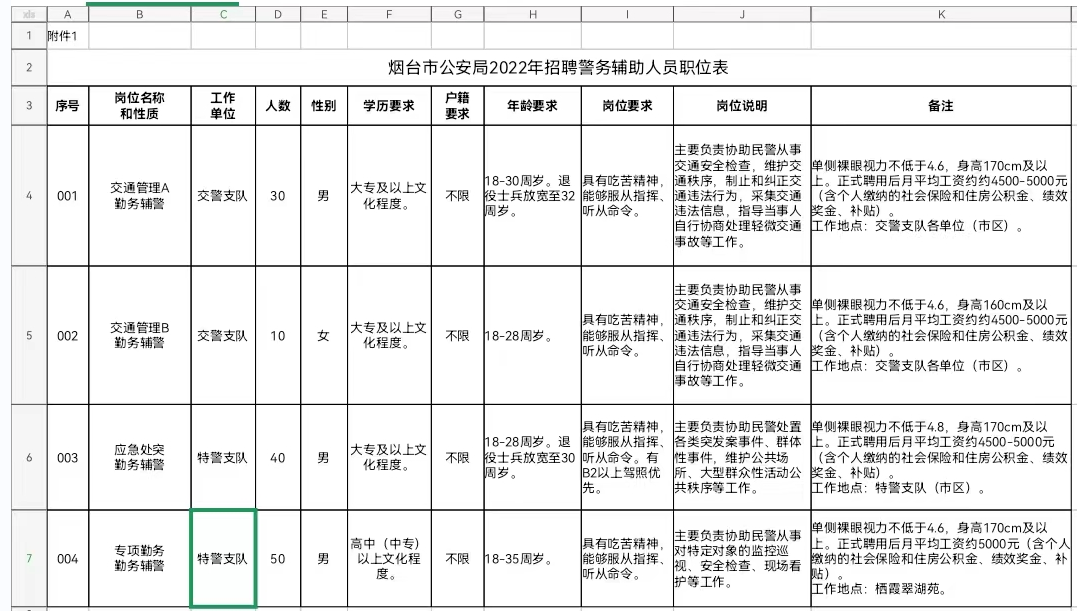This screenshot has width=1077, height=611.
Task: Select row 6 header
Action: (x=29, y=457)
